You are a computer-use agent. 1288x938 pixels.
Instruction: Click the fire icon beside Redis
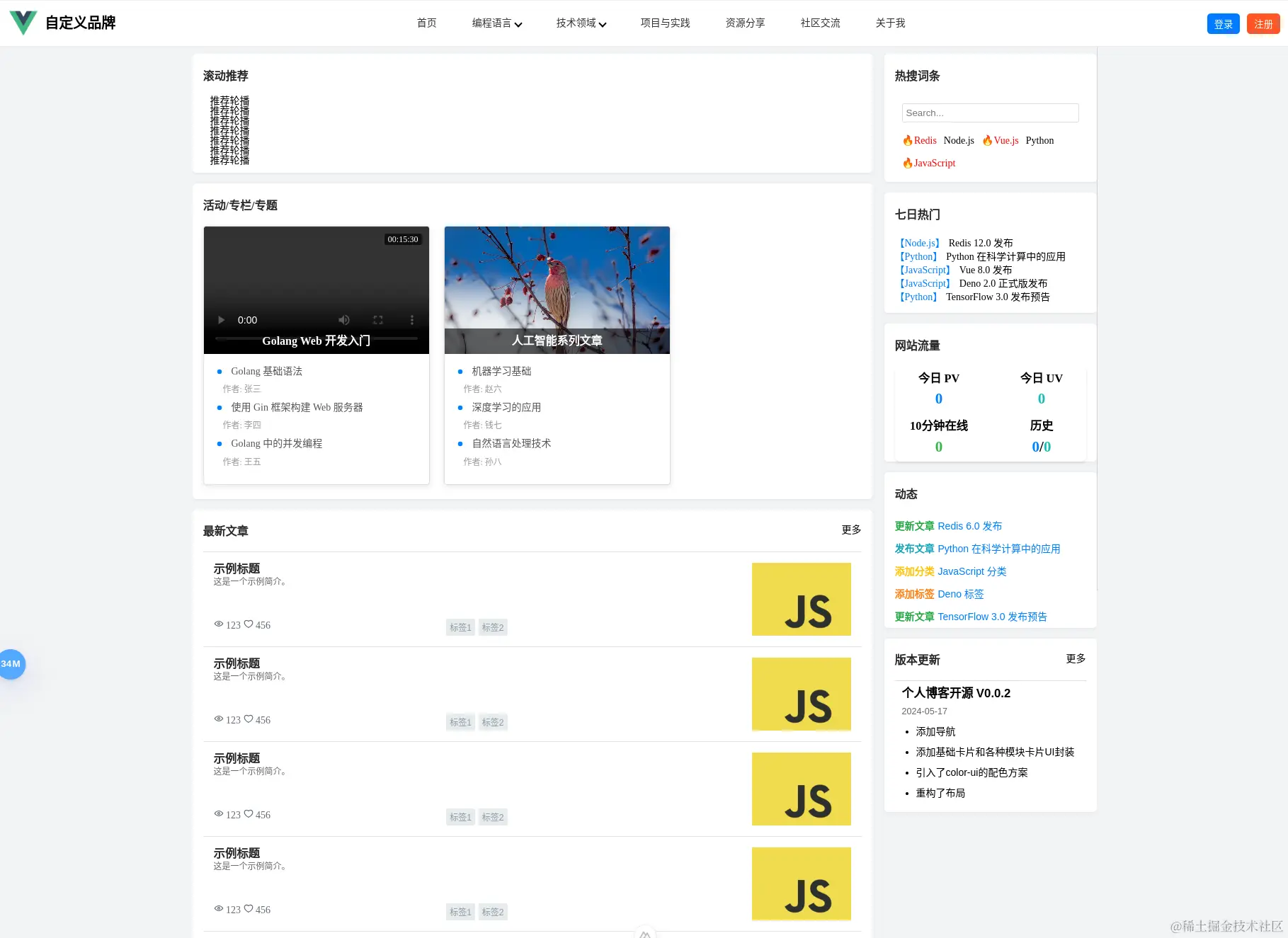point(908,140)
